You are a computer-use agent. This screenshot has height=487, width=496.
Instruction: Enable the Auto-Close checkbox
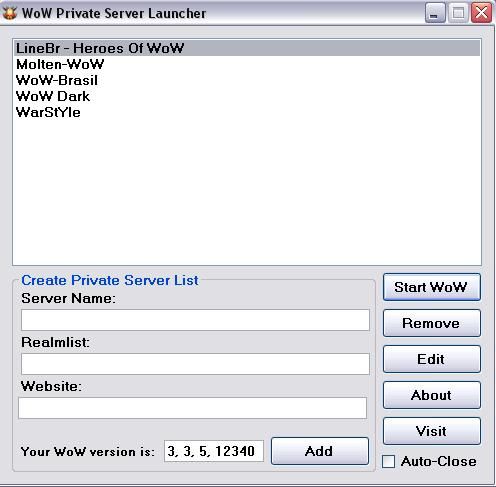click(x=388, y=462)
